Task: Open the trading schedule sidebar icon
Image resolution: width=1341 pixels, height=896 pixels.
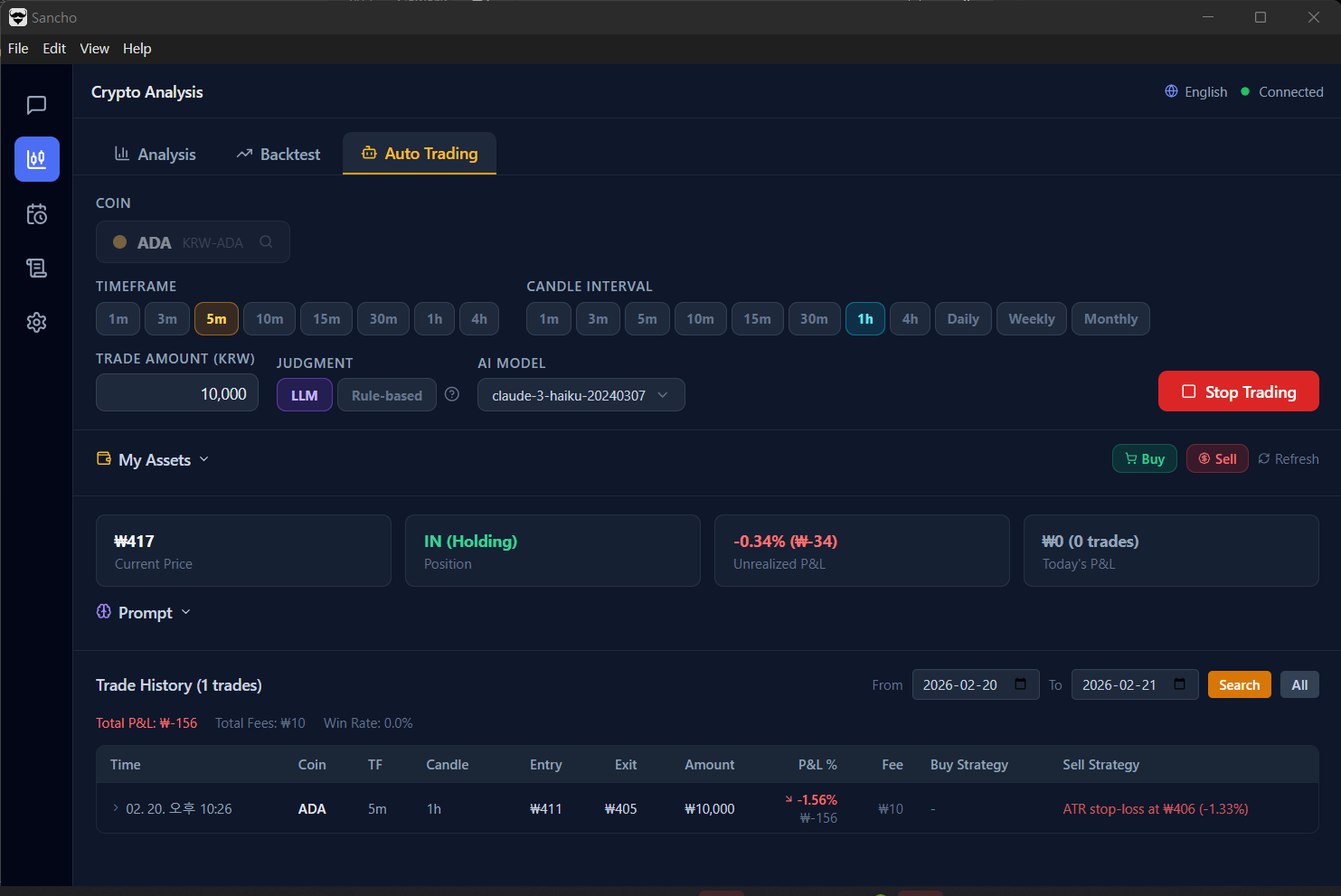Action: pyautogui.click(x=36, y=213)
